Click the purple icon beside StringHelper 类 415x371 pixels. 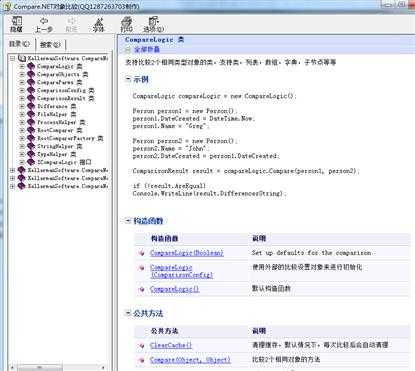click(31, 146)
